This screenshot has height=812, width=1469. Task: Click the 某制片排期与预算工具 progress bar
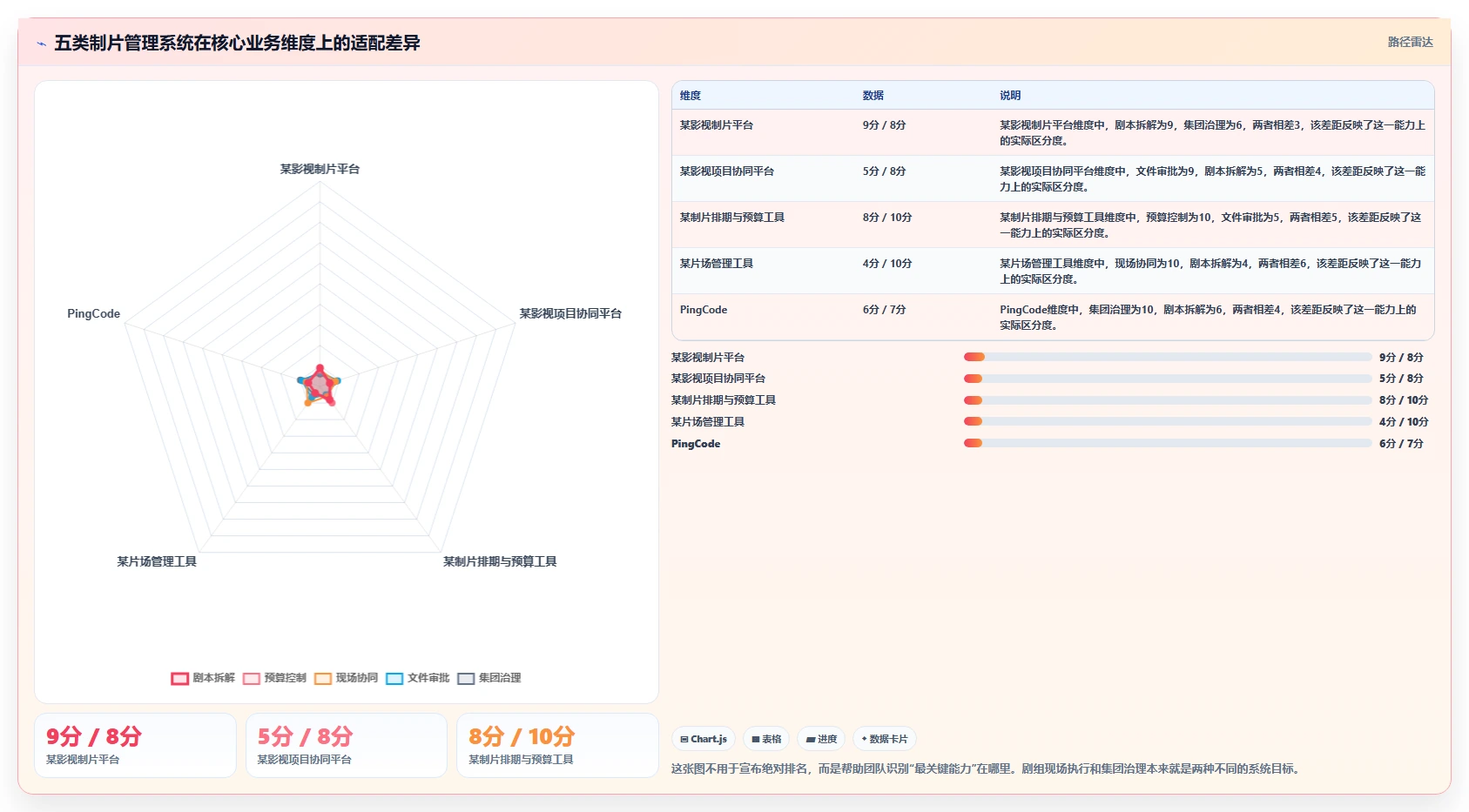1168,400
